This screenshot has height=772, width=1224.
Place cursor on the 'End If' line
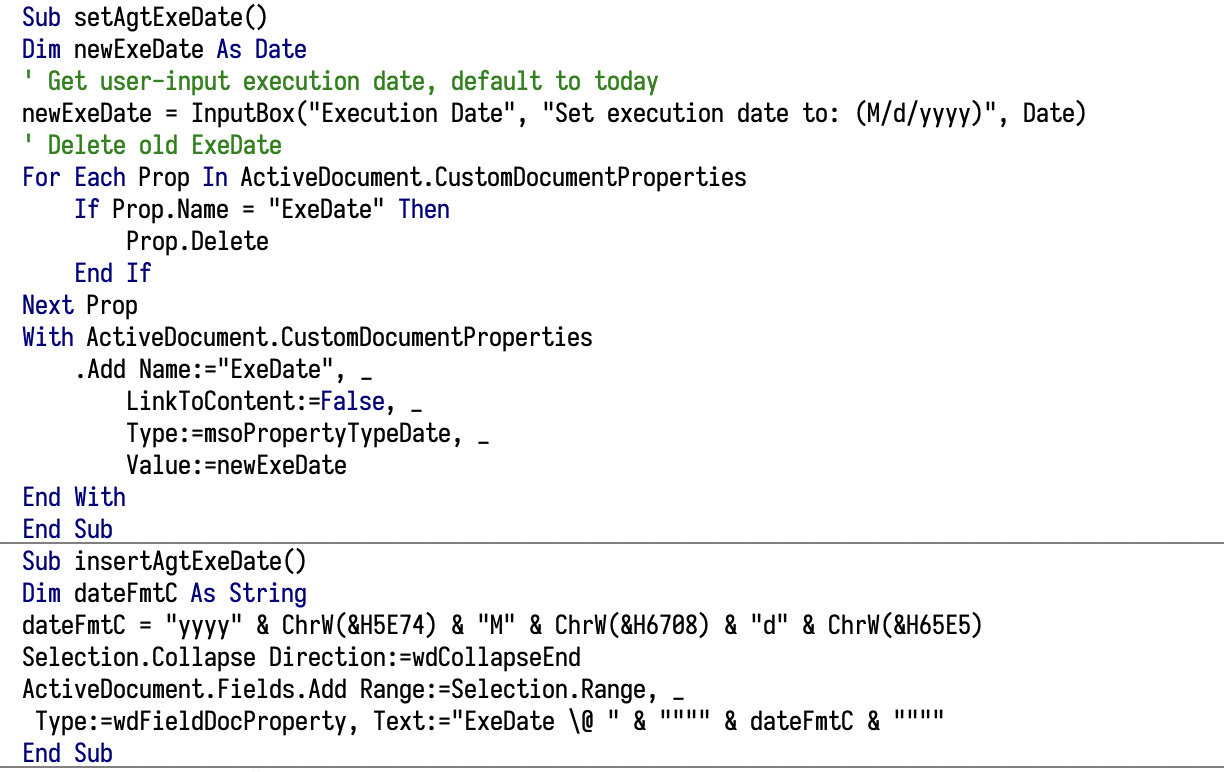click(x=112, y=273)
